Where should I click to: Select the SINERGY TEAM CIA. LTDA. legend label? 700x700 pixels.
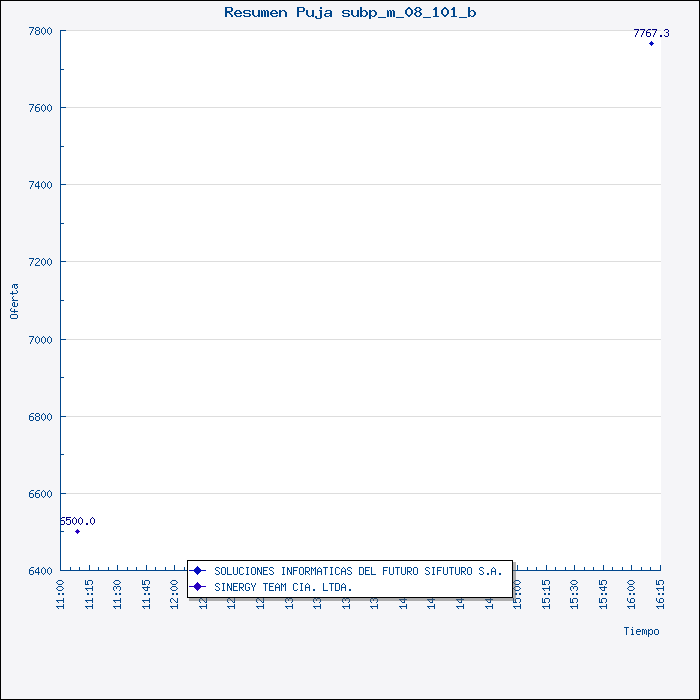283,587
